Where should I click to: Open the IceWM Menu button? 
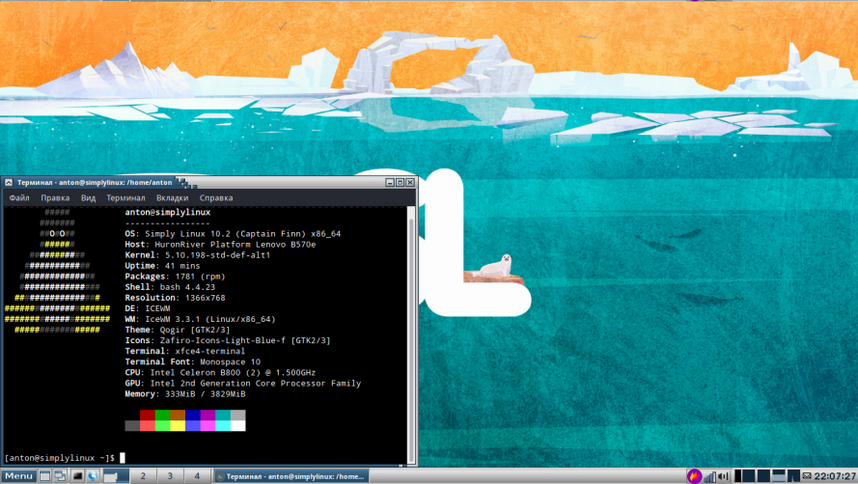pyautogui.click(x=19, y=476)
